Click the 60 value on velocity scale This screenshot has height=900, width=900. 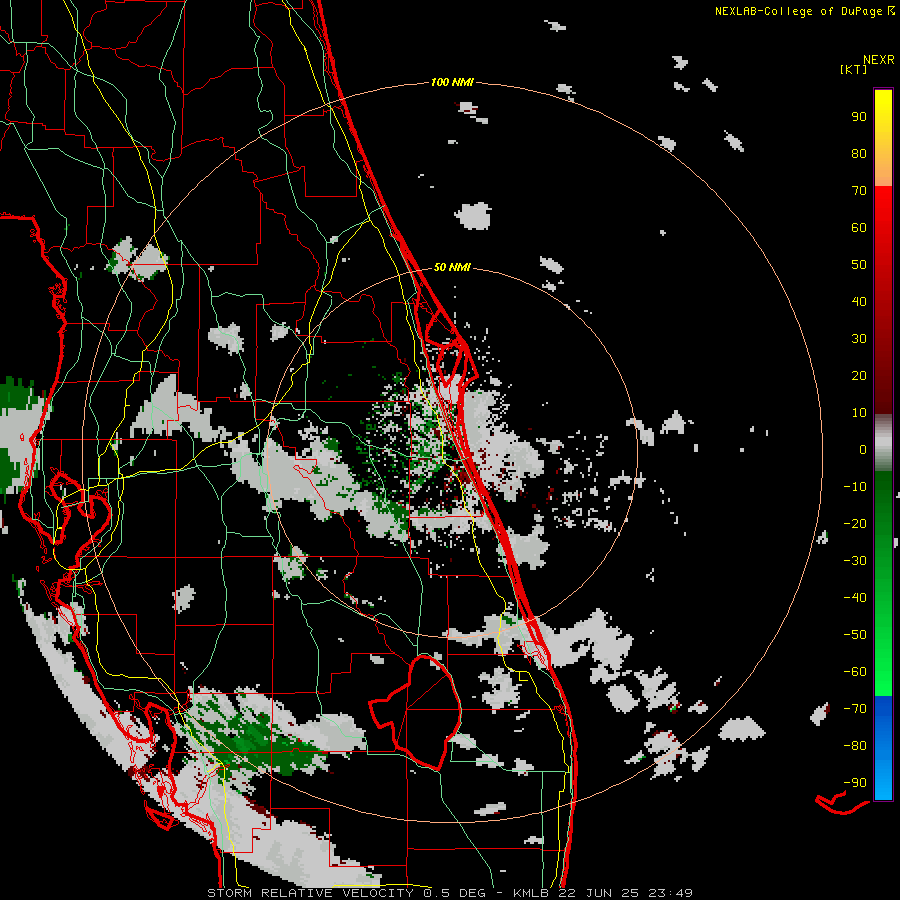[859, 227]
